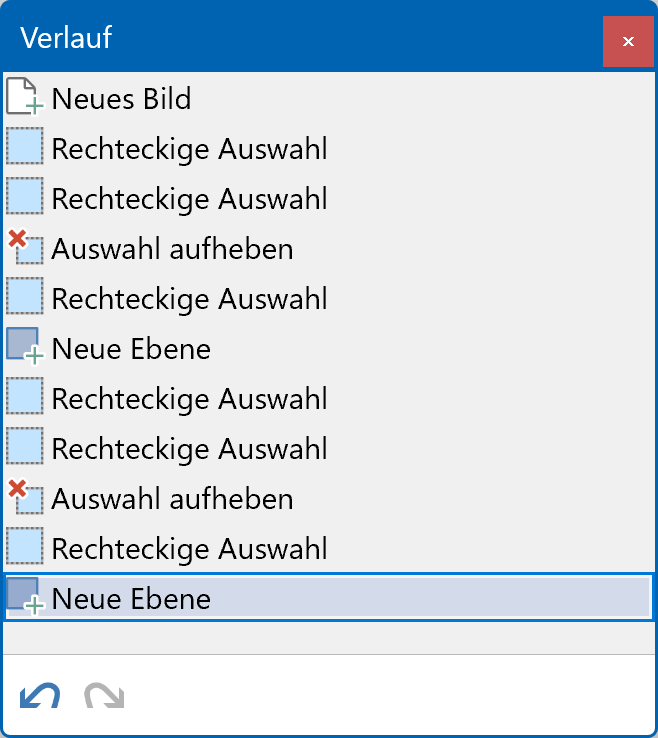The image size is (658, 738).
Task: Jump to the second Auswahl aufheben step
Action: click(x=172, y=499)
